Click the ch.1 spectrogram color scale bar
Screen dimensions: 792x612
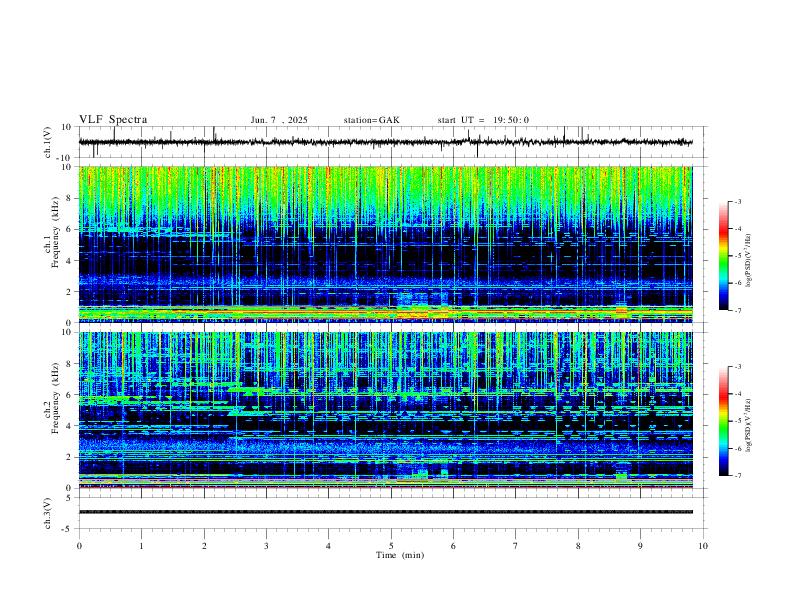pos(723,256)
